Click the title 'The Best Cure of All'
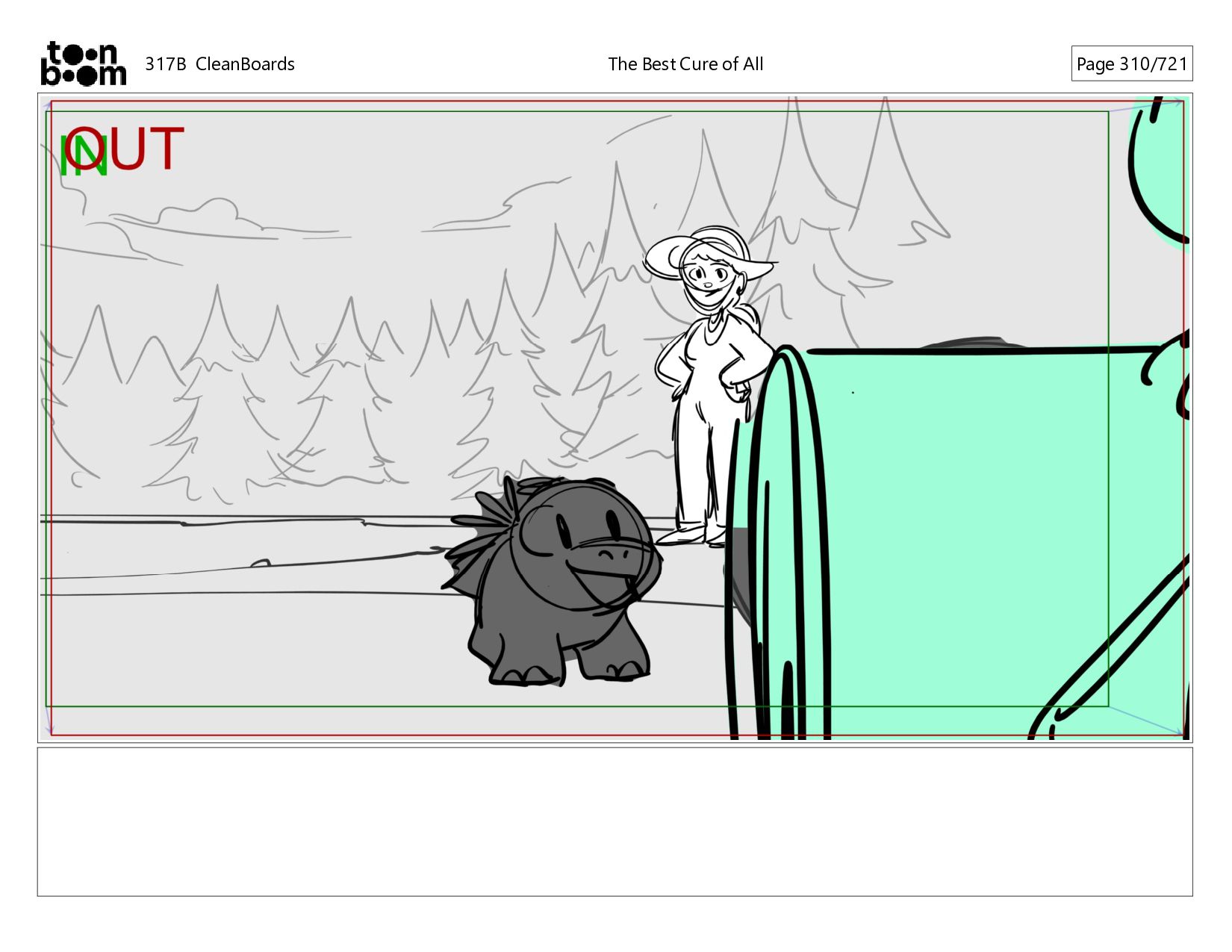This screenshot has width=1232, height=952. point(685,64)
